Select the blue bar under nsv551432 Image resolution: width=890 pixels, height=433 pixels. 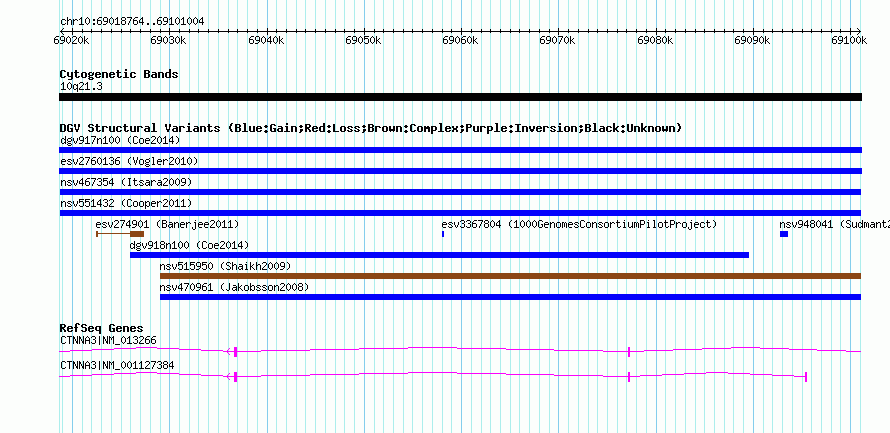460,213
